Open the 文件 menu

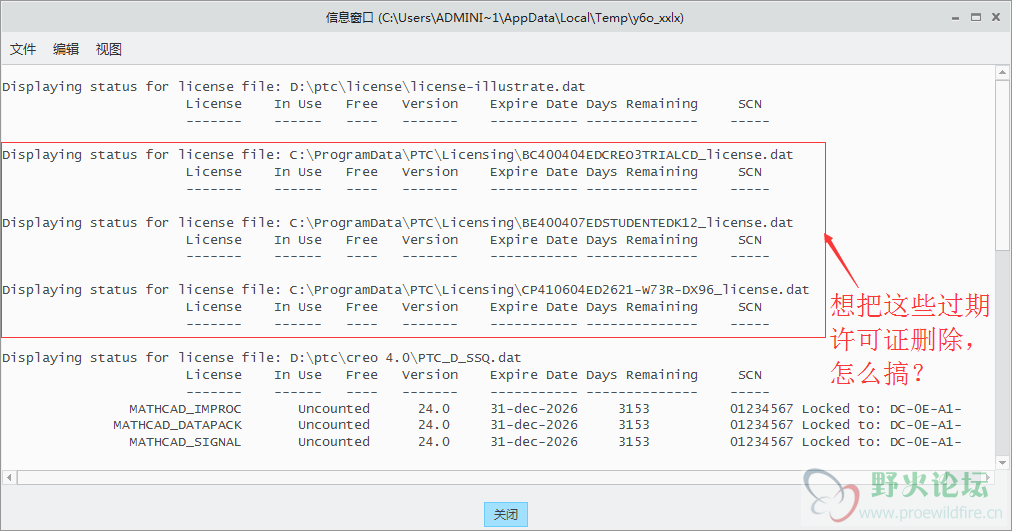tap(23, 49)
